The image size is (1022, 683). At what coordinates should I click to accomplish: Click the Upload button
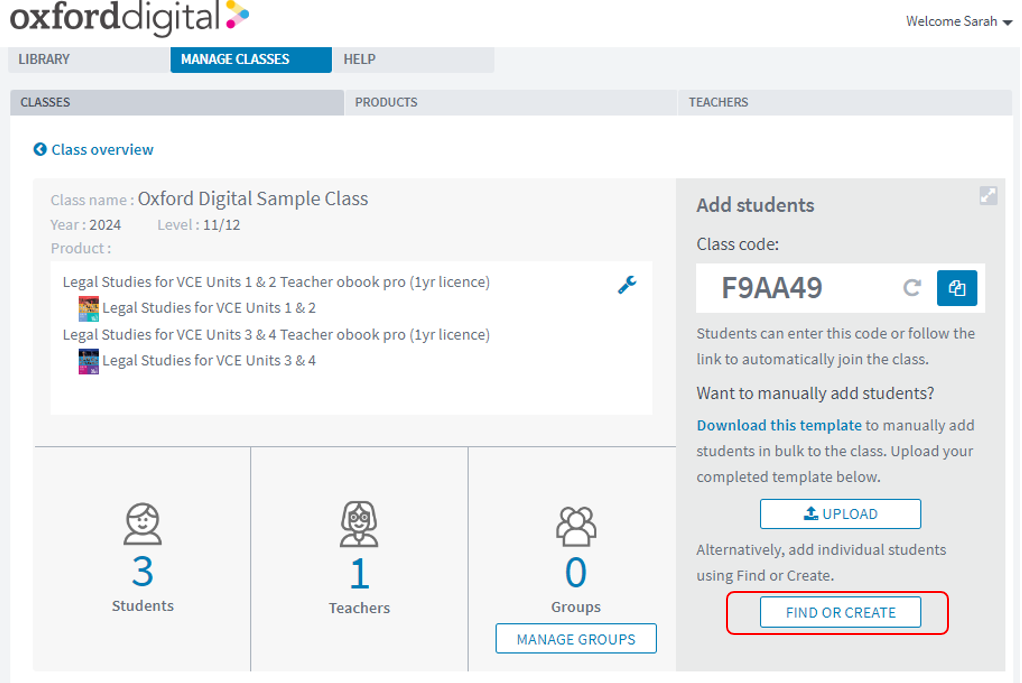[840, 514]
